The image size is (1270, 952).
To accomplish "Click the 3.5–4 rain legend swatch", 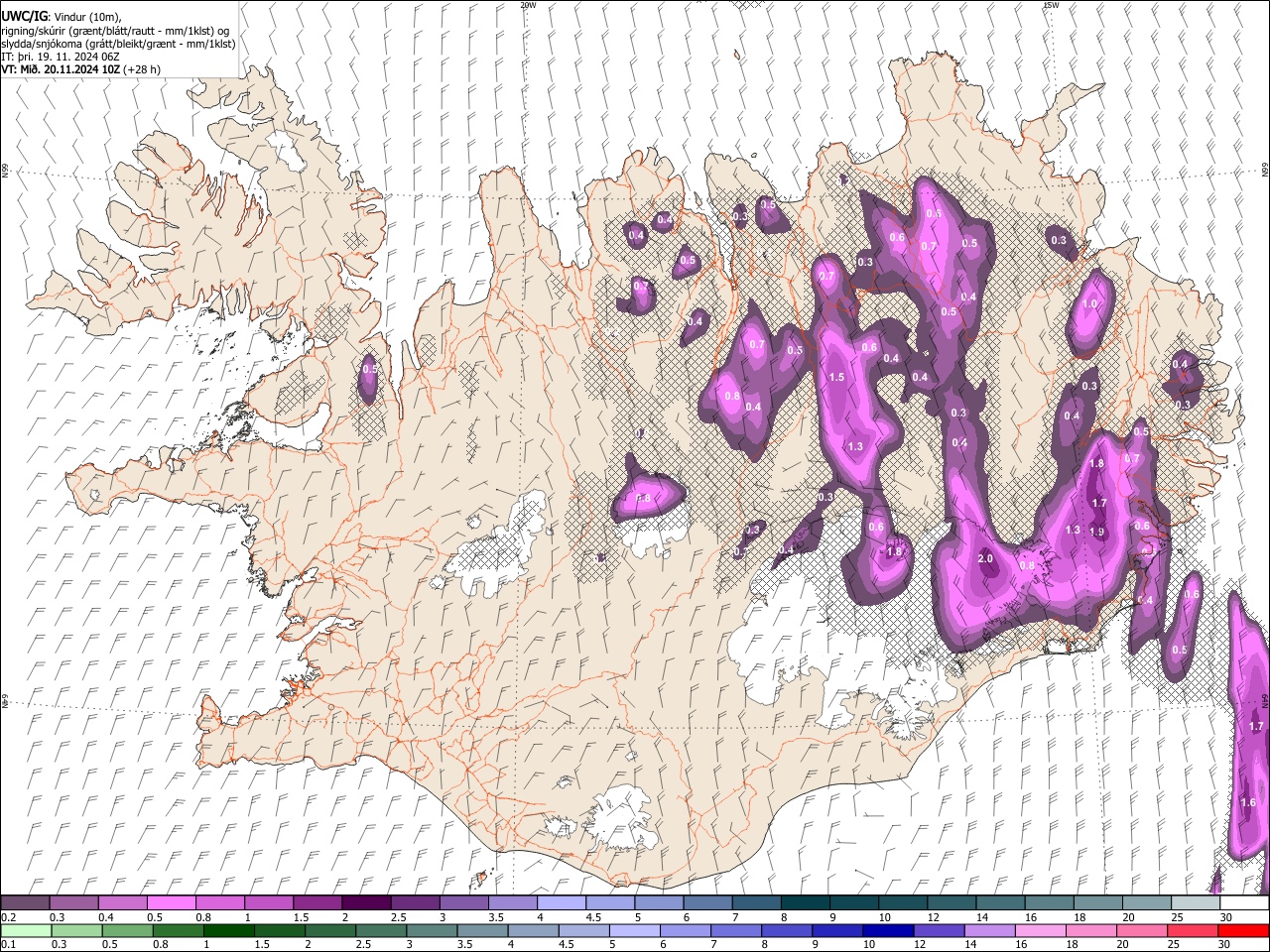I will coord(482,930).
